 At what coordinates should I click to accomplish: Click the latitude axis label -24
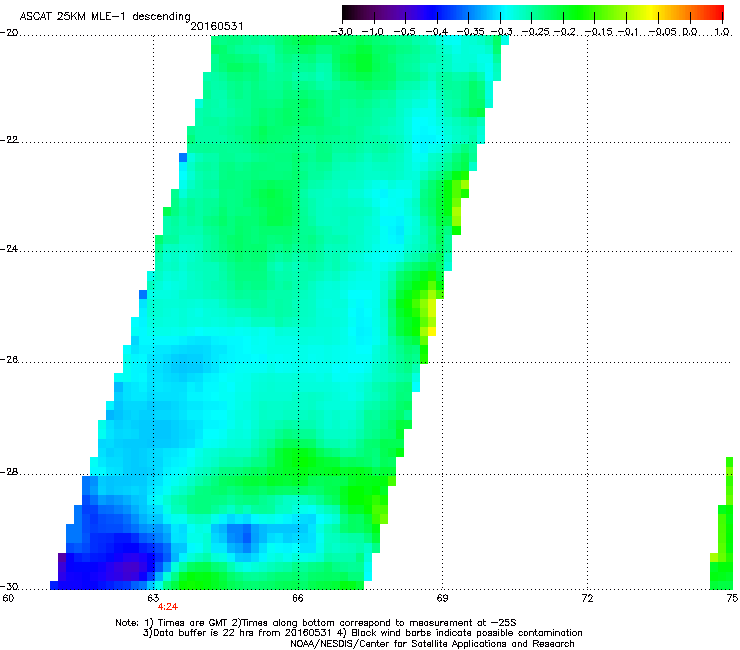pyautogui.click(x=9, y=249)
